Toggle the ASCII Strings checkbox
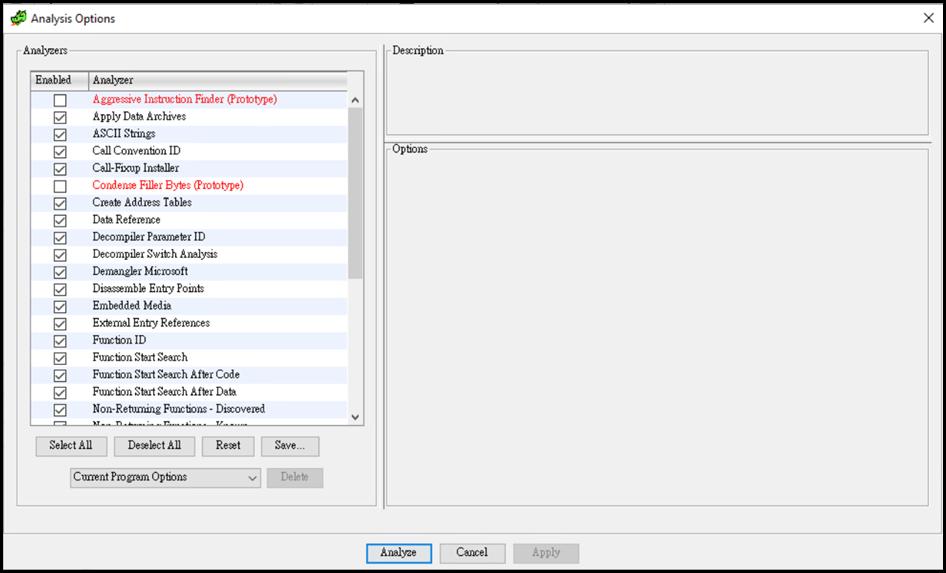Screen dimensions: 946x573 coord(60,135)
